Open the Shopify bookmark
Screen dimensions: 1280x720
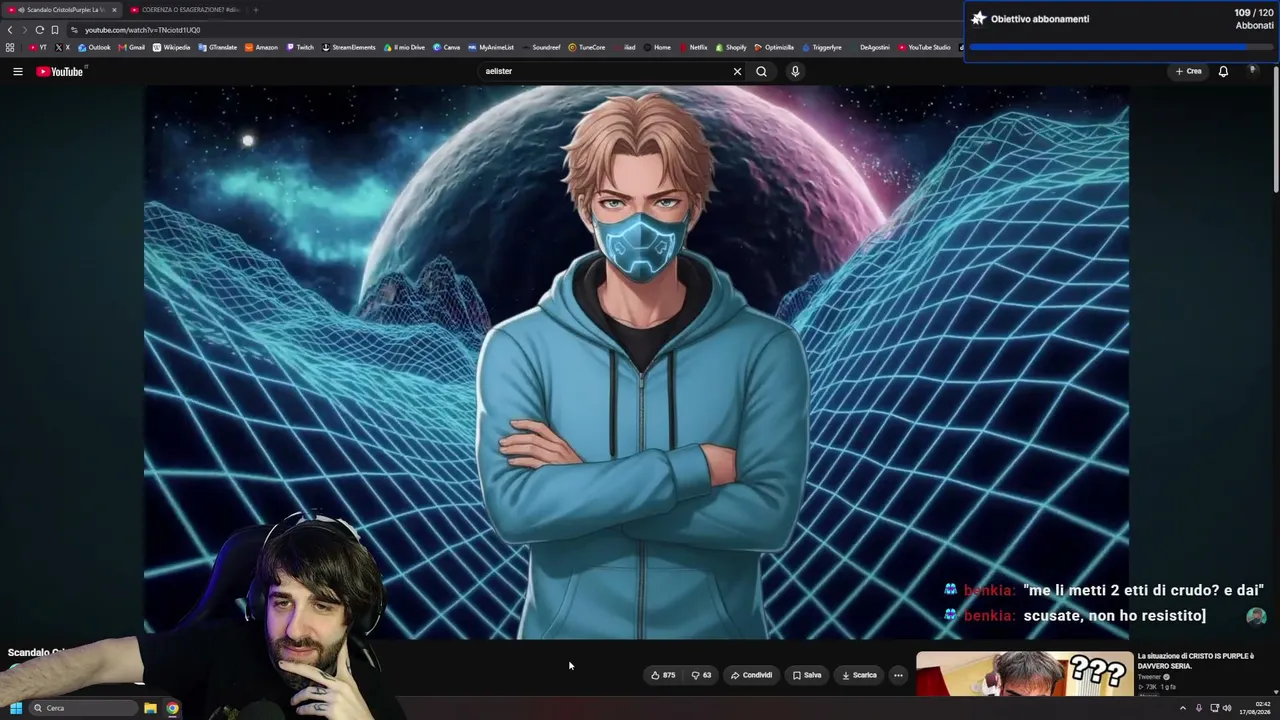(731, 47)
